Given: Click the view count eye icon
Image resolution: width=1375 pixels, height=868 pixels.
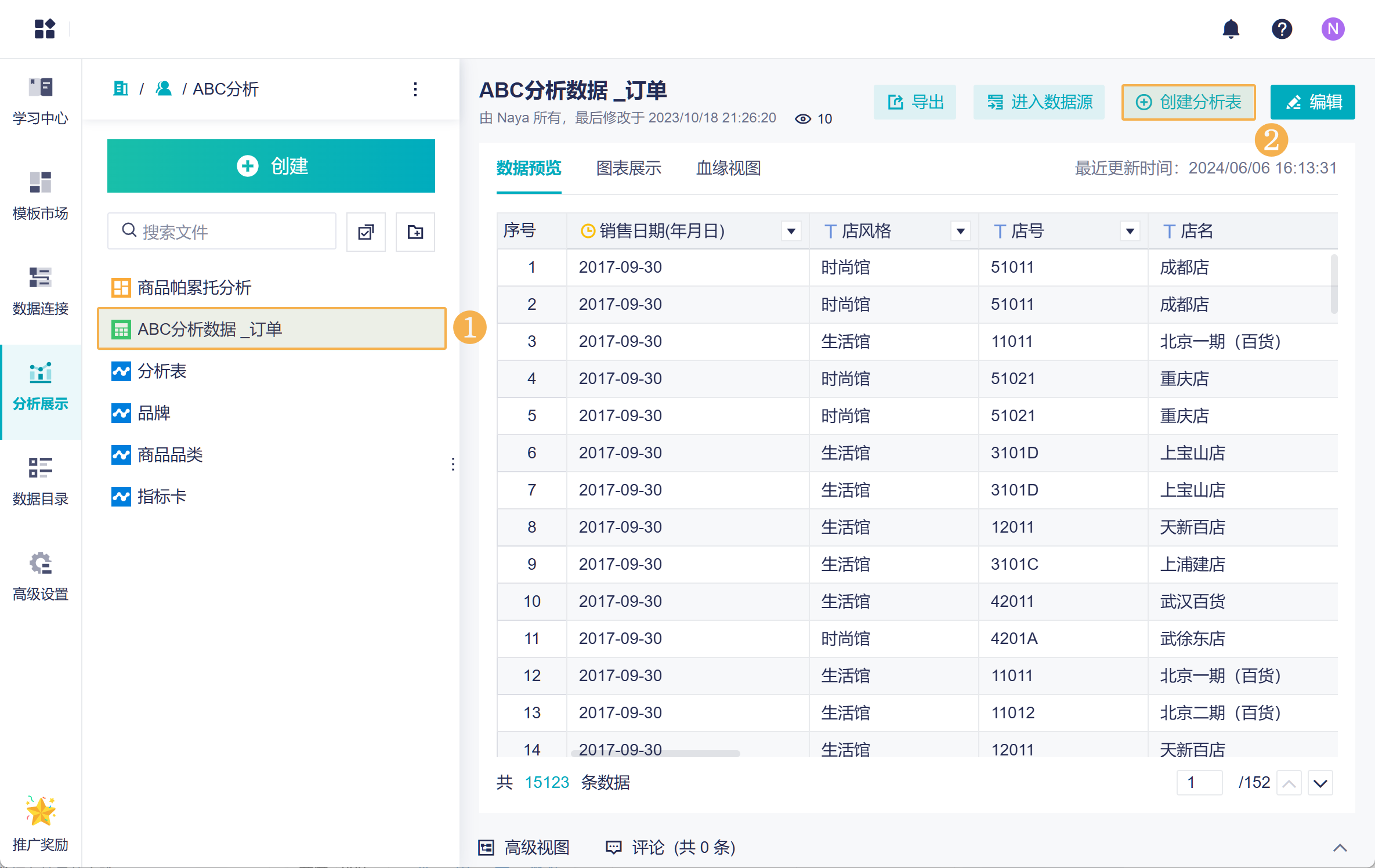Looking at the screenshot, I should [803, 119].
